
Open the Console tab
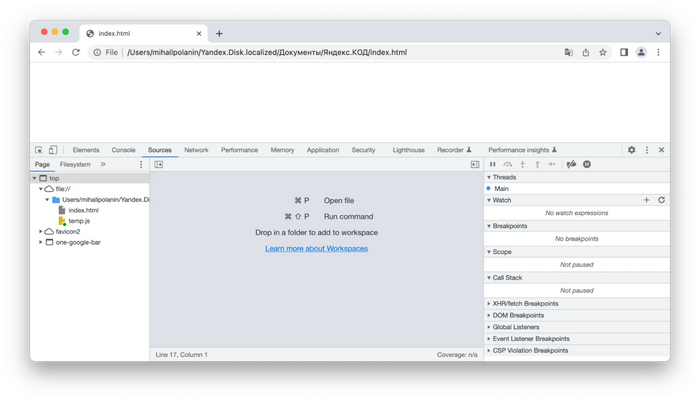(x=123, y=150)
